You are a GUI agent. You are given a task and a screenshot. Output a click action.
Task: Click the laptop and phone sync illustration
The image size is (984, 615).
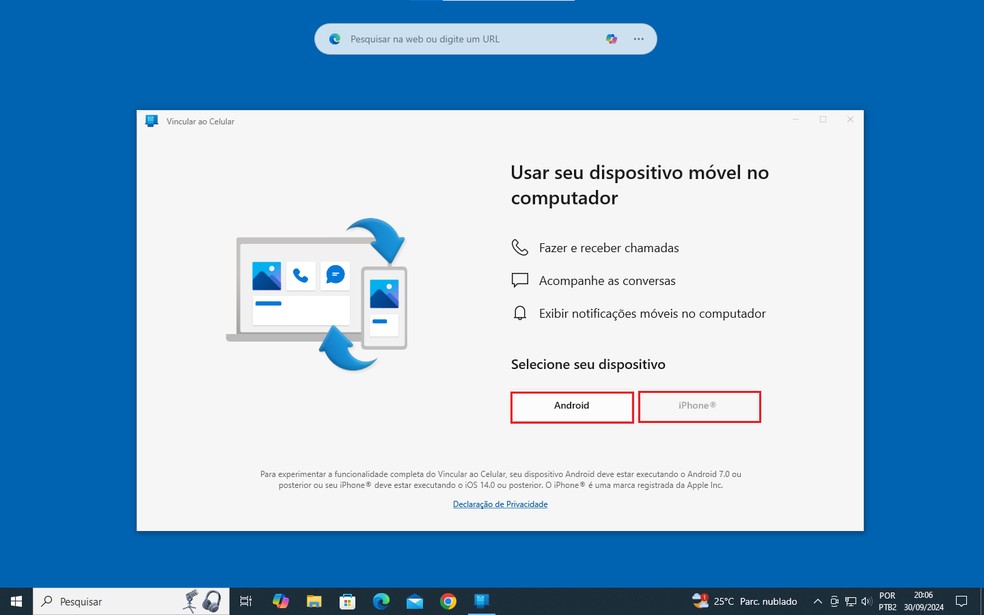point(317,294)
